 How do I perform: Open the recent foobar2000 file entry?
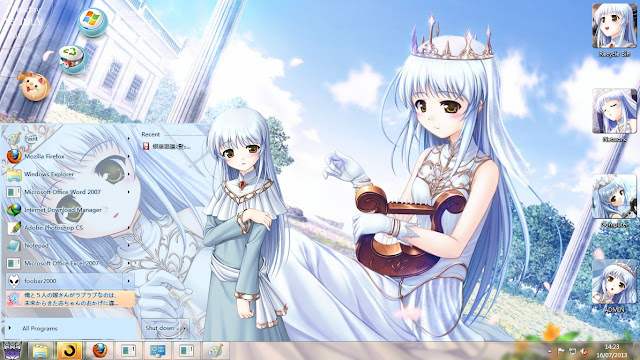click(x=167, y=146)
